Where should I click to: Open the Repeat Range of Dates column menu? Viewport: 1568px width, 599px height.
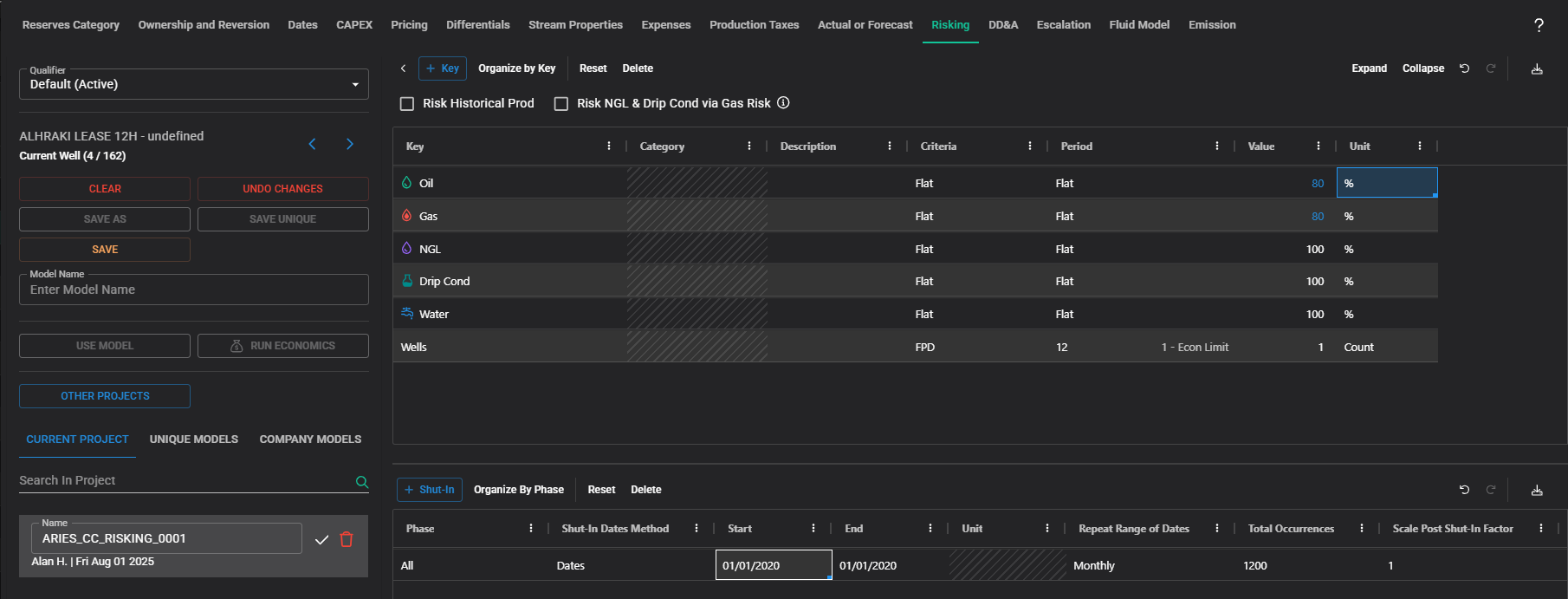pyautogui.click(x=1217, y=529)
